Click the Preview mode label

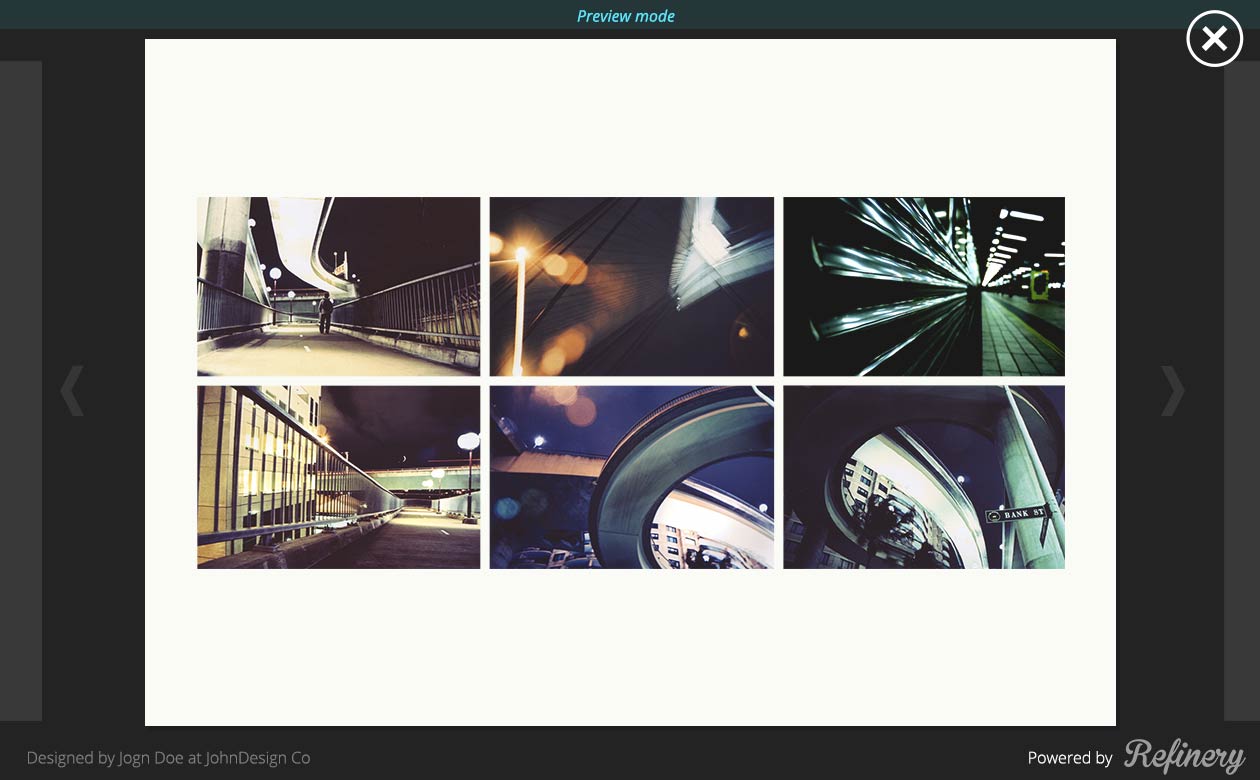(626, 16)
